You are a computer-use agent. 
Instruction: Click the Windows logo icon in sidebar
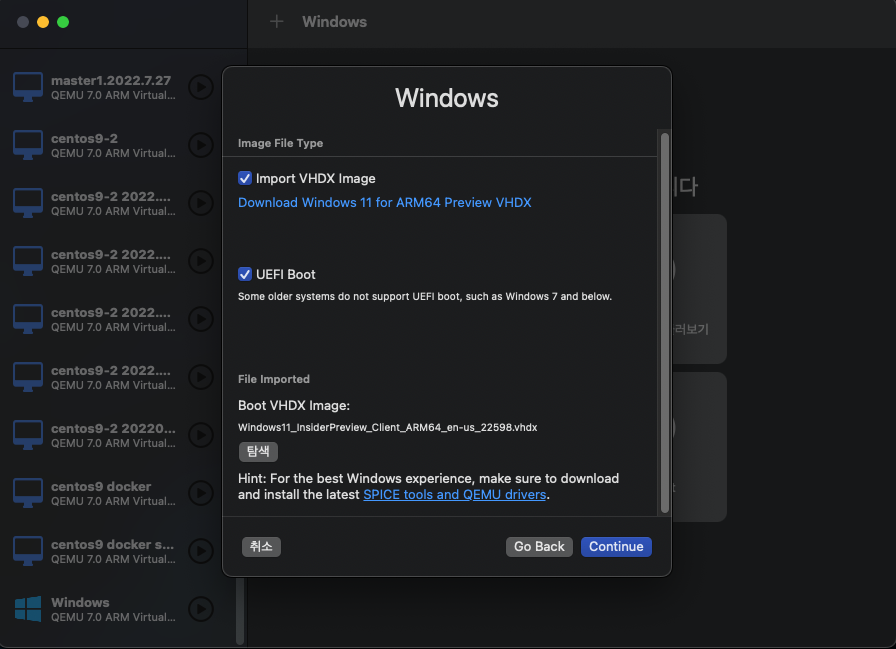click(27, 609)
